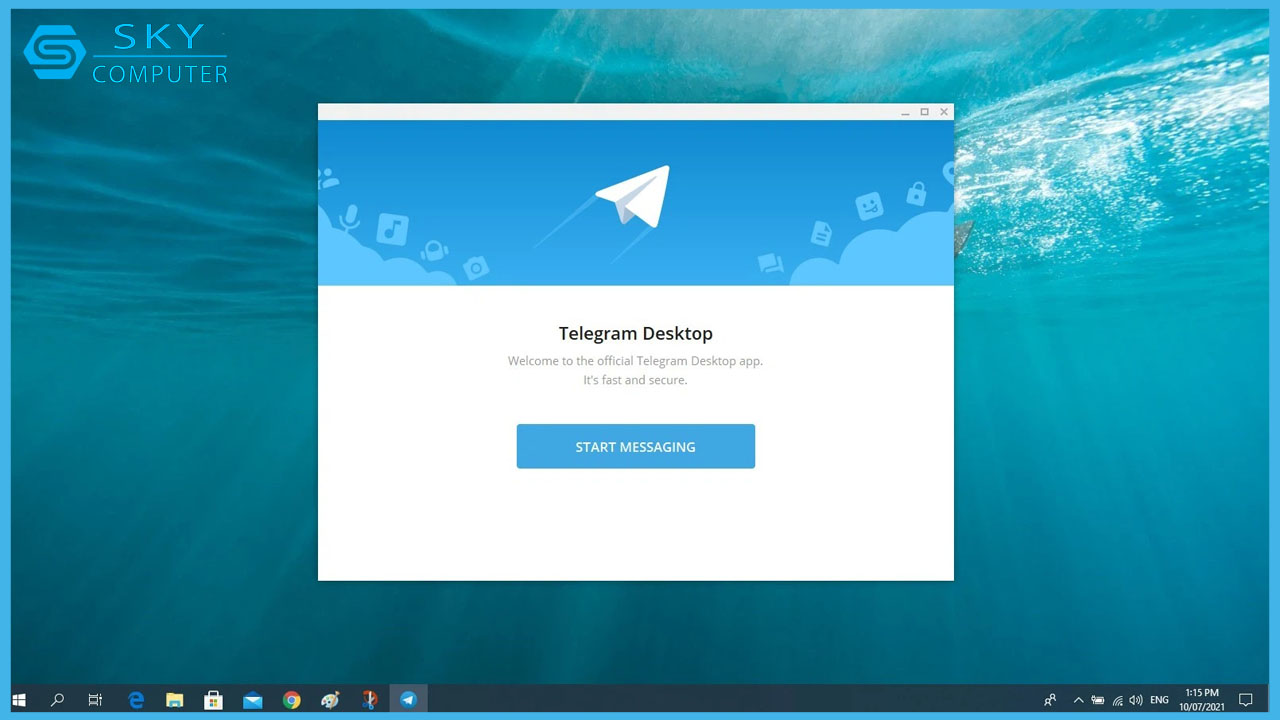Viewport: 1280px width, 720px height.
Task: Open the Start menu
Action: (x=18, y=700)
